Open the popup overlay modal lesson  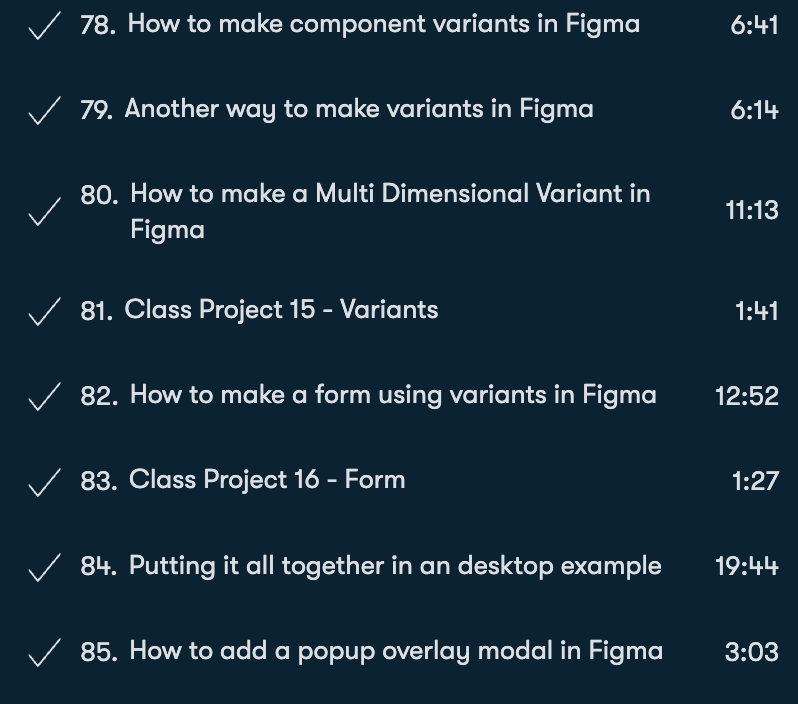pos(396,652)
